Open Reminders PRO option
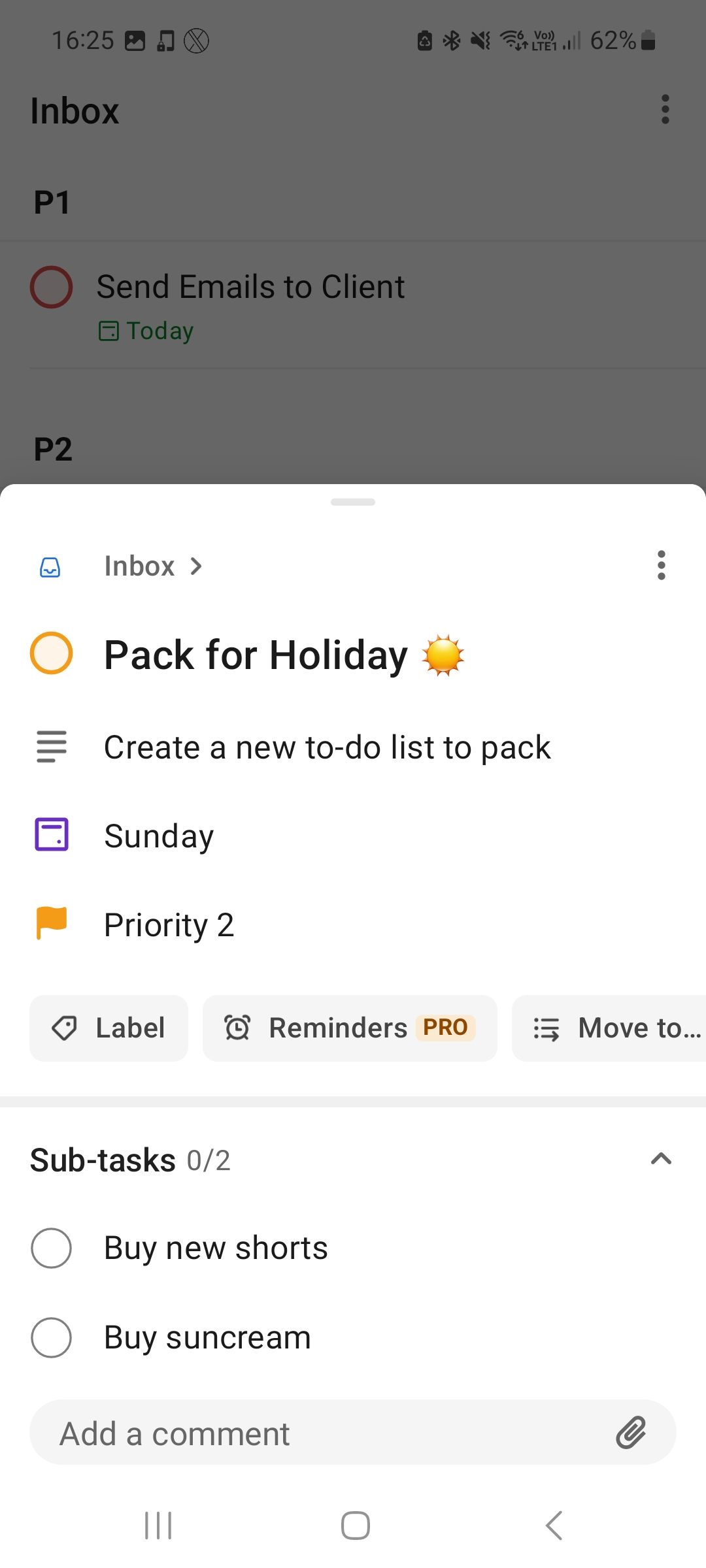 pos(350,1028)
